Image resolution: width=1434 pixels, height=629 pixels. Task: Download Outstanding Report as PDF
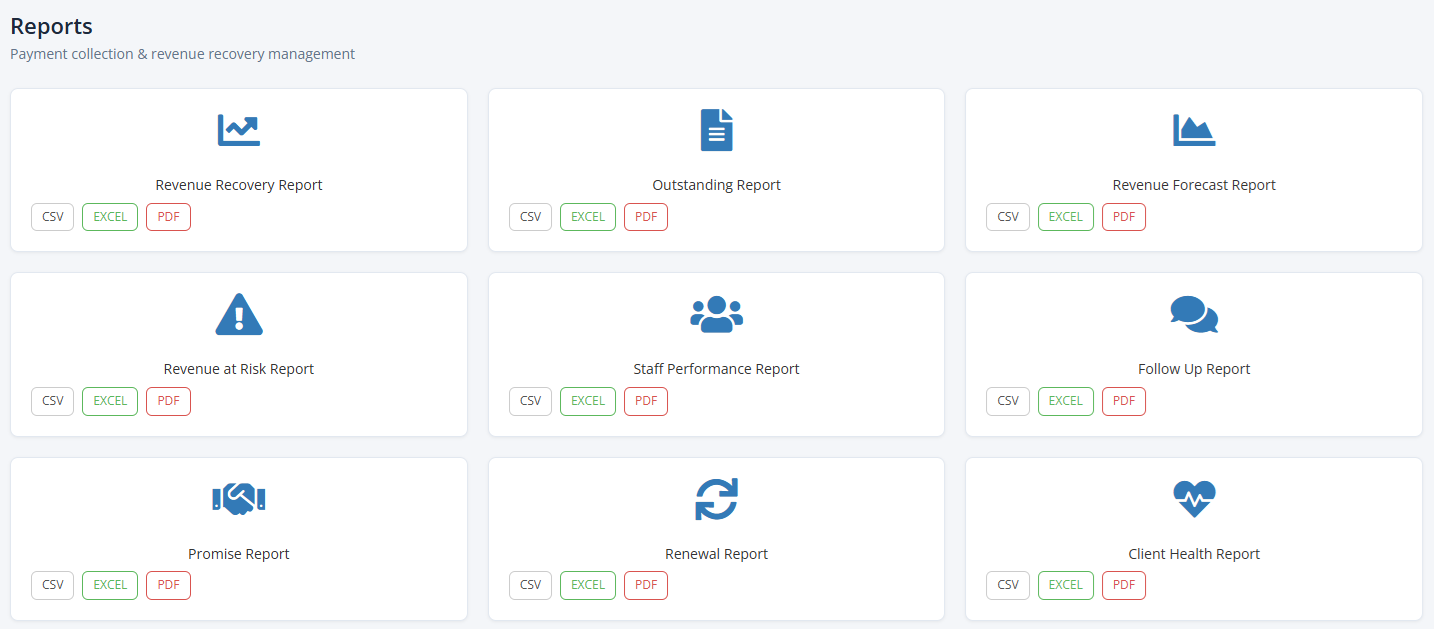[646, 217]
